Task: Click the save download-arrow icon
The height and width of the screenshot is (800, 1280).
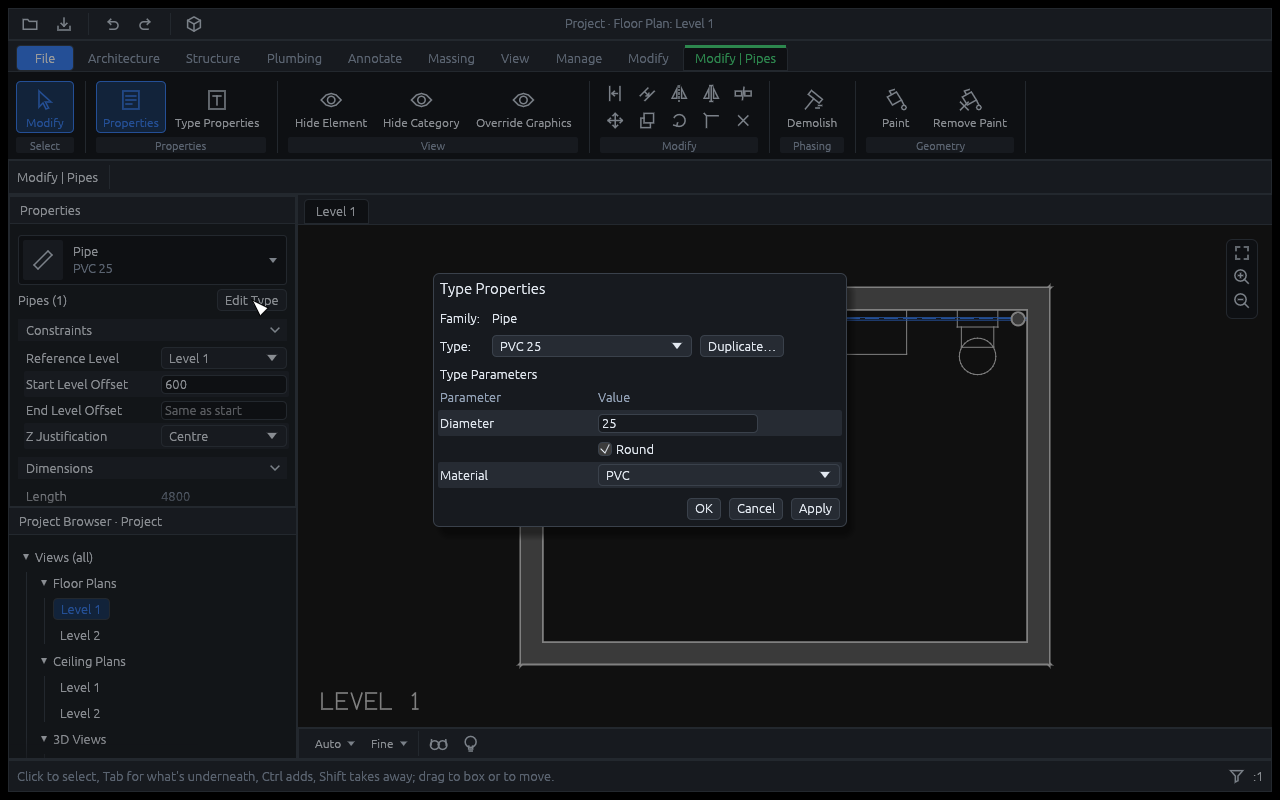Action: [64, 24]
